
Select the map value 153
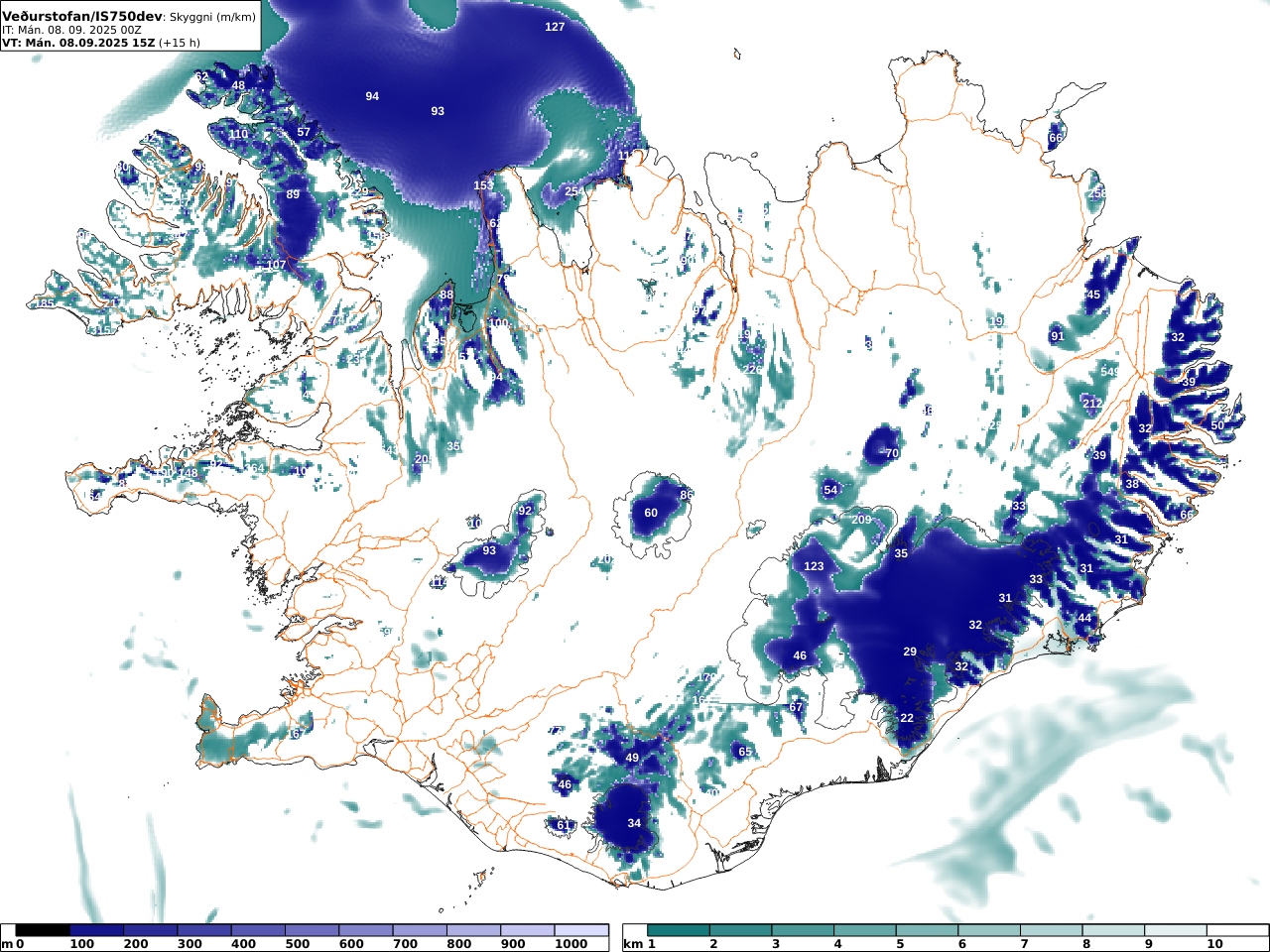coord(483,185)
